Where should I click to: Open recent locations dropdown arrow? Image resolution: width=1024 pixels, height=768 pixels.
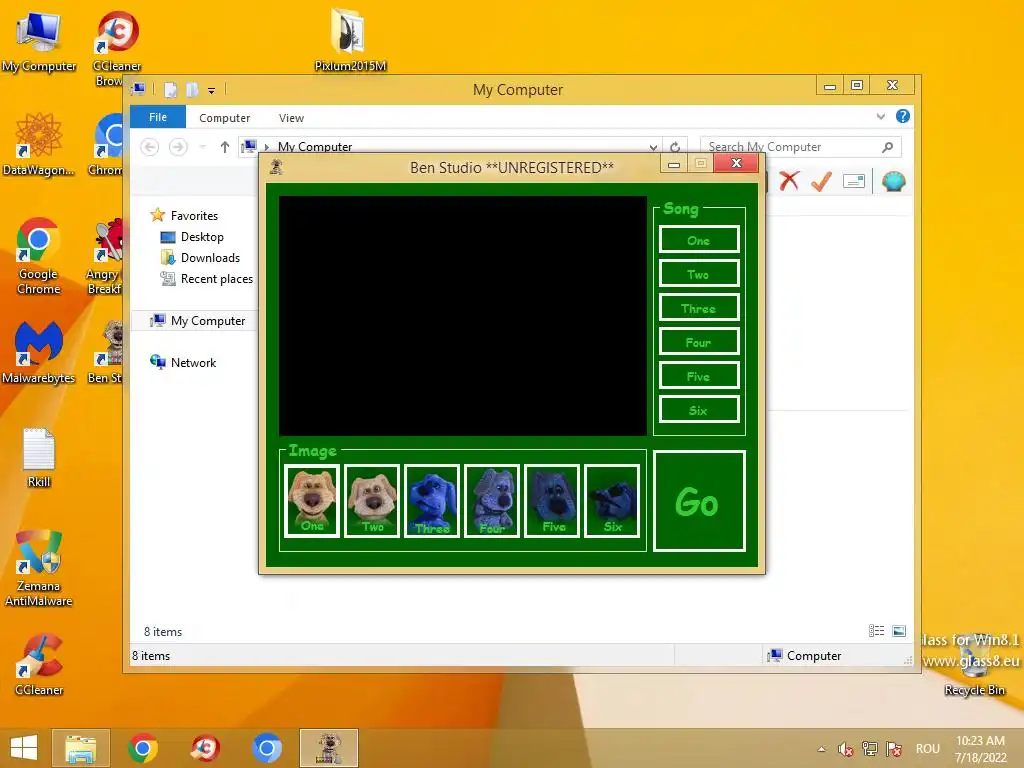pyautogui.click(x=203, y=147)
